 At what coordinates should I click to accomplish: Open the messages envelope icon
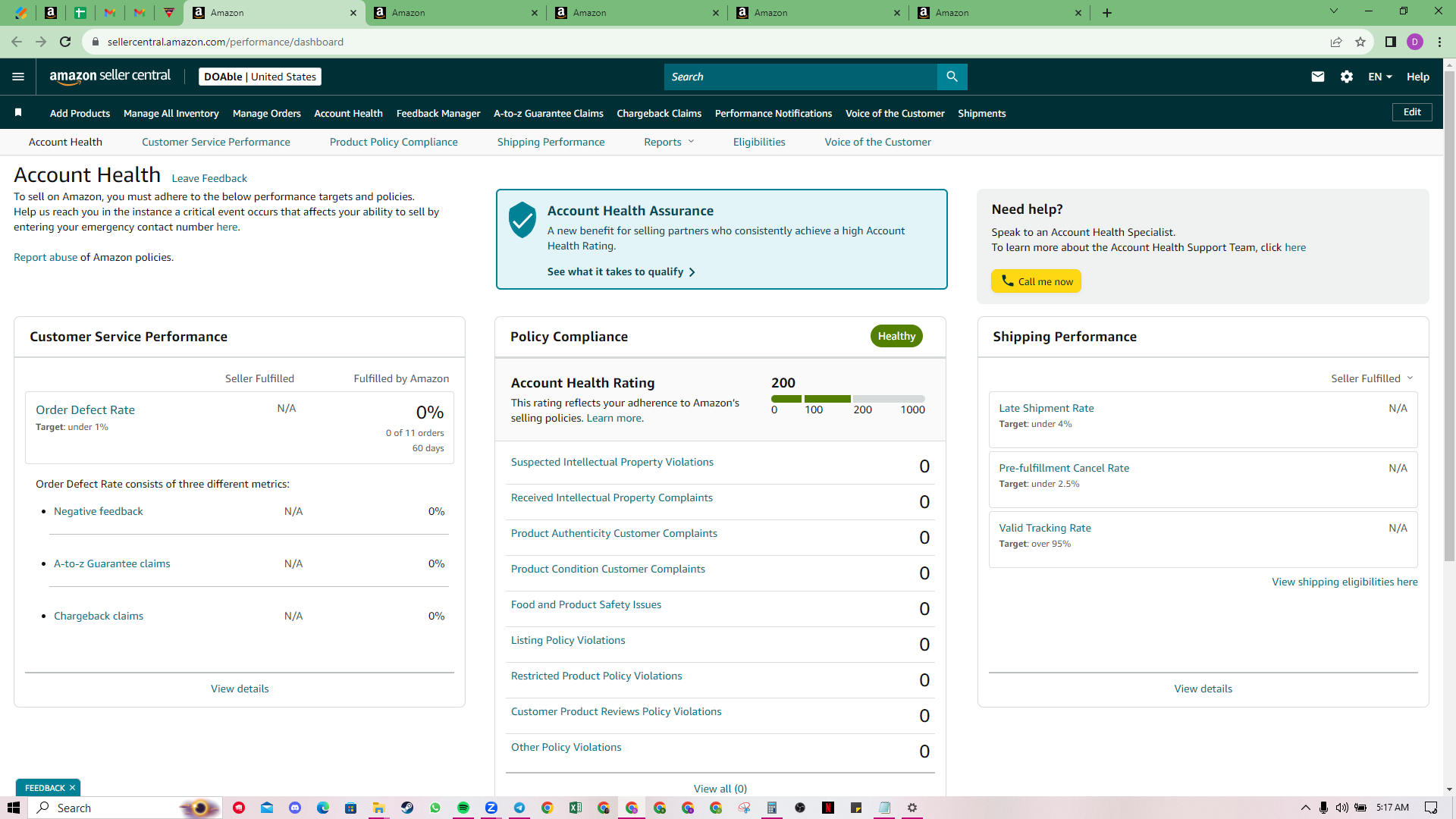[x=1318, y=77]
